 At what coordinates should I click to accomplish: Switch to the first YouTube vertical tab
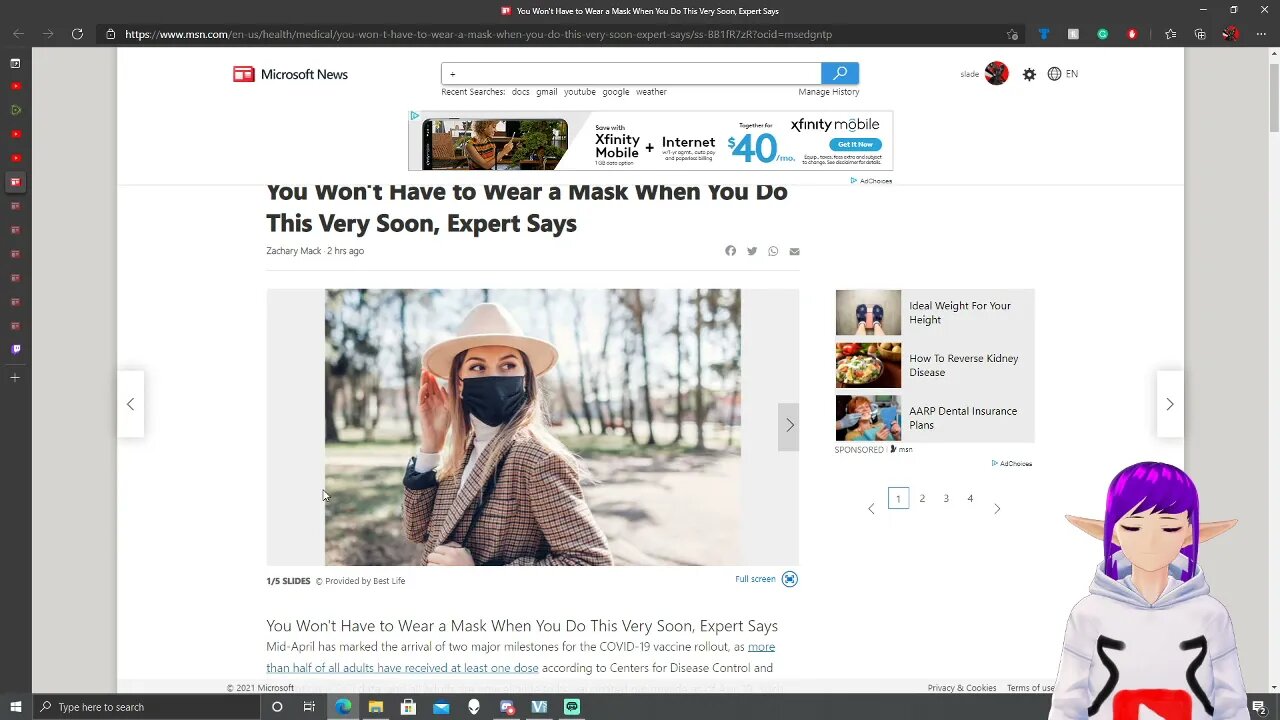tap(15, 86)
